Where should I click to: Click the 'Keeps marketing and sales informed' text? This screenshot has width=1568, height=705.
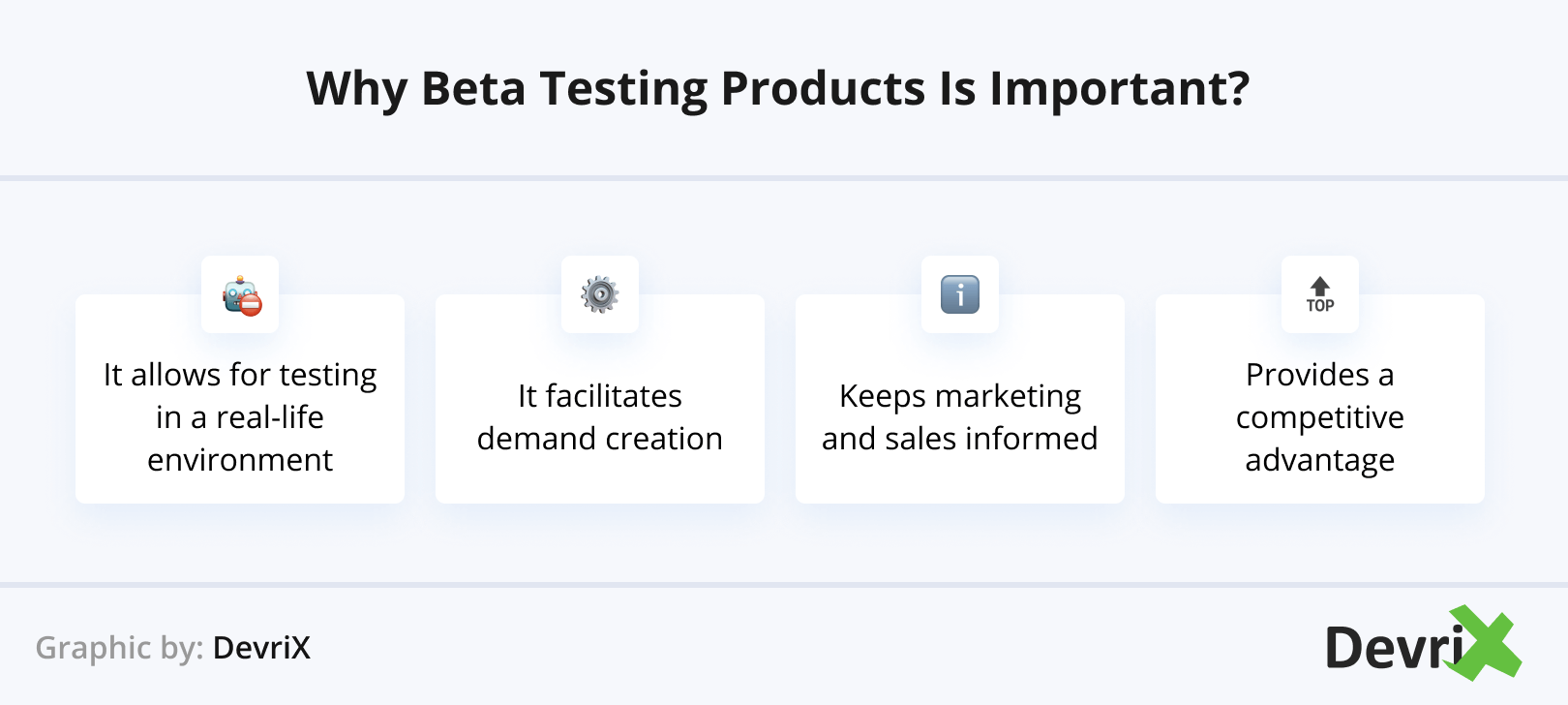point(960,416)
